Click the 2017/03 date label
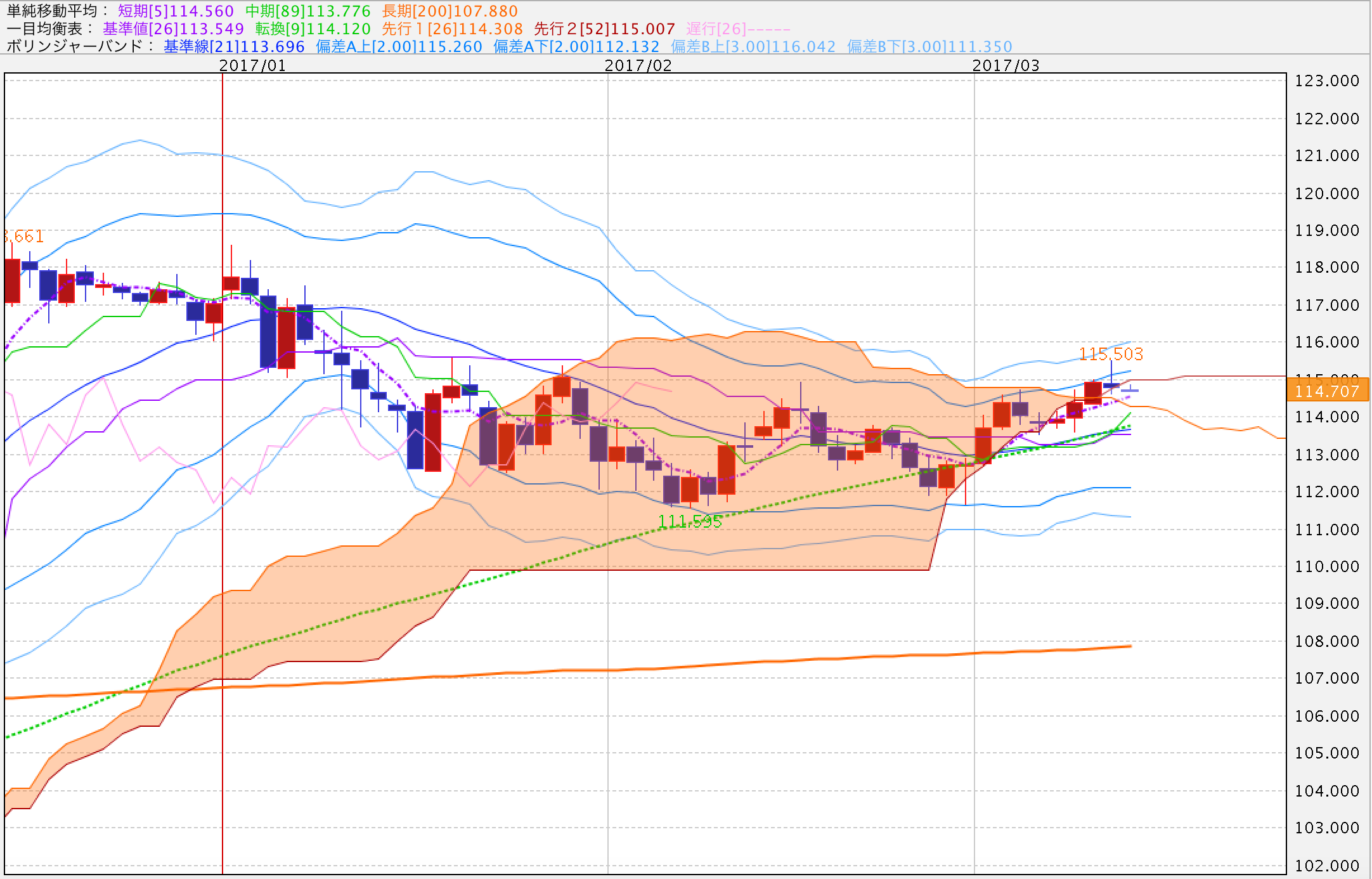 tap(1006, 65)
